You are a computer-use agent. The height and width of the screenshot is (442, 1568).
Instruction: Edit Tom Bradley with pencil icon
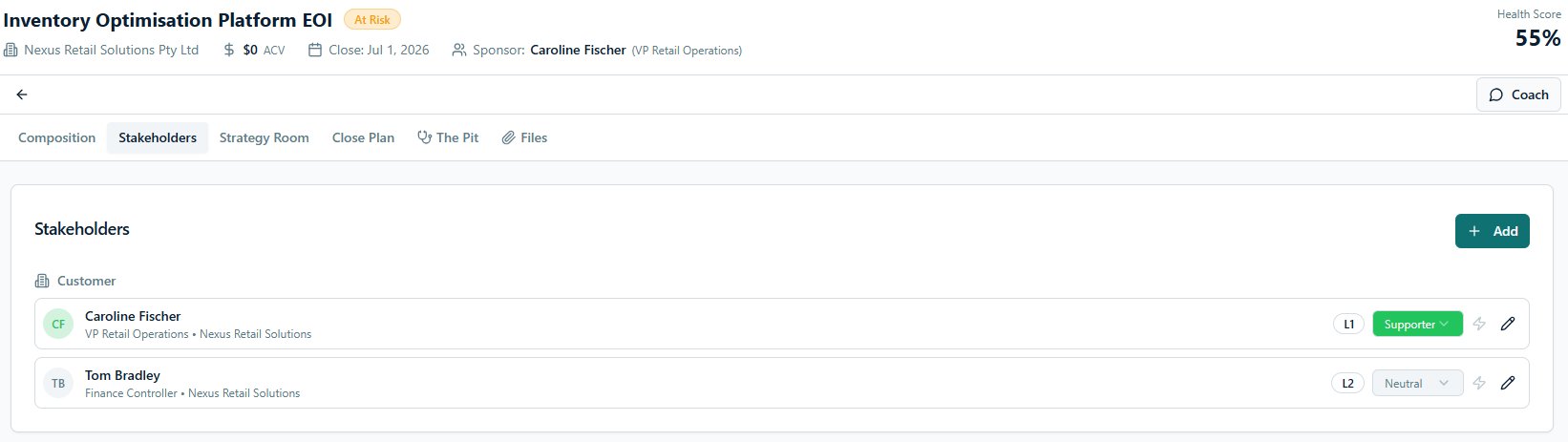click(1508, 383)
